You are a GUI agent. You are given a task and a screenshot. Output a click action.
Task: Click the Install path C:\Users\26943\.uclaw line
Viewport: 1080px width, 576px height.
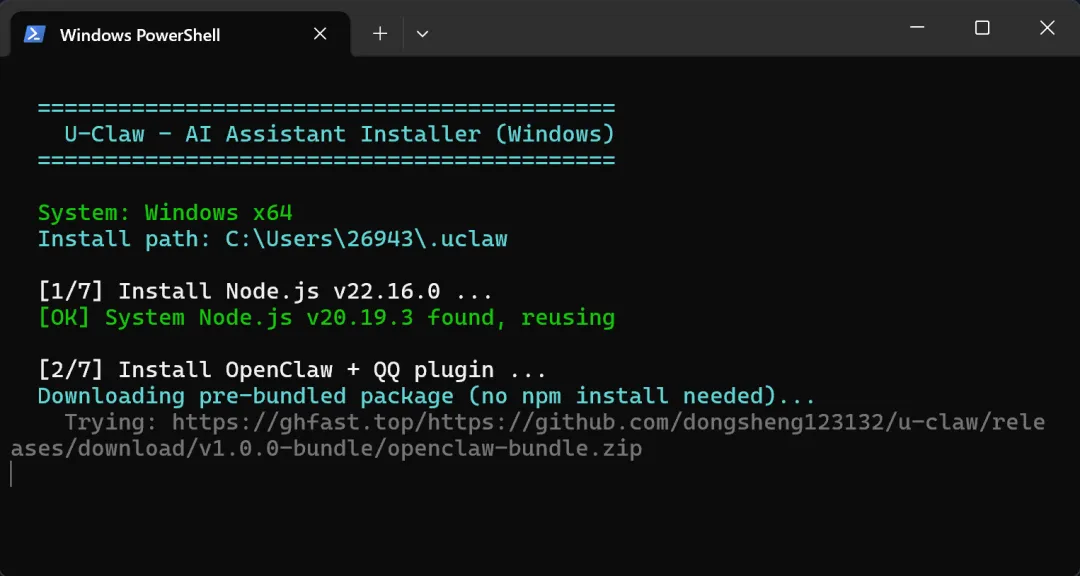[273, 239]
